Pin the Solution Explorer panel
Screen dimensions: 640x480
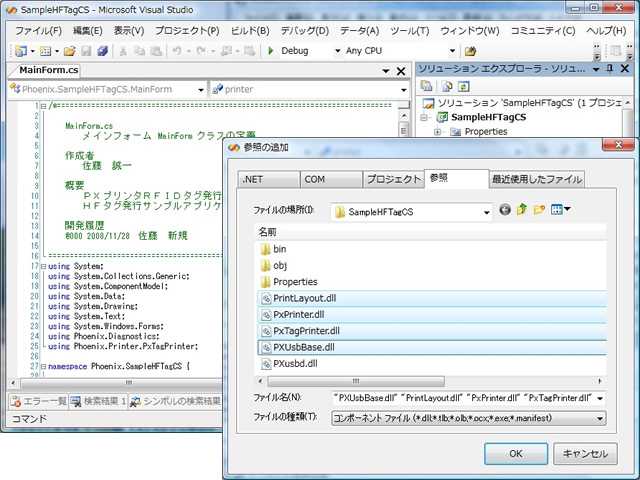tap(610, 69)
